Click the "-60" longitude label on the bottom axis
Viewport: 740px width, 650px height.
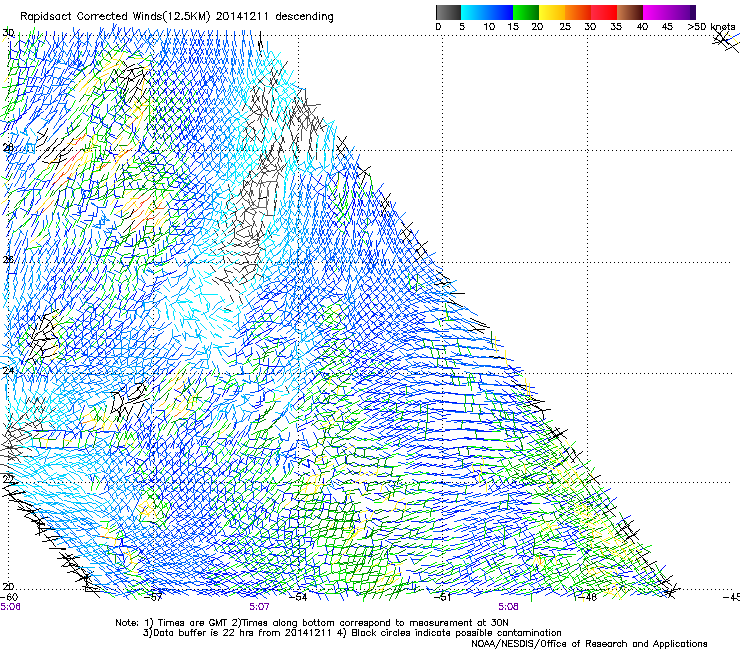click(9, 597)
